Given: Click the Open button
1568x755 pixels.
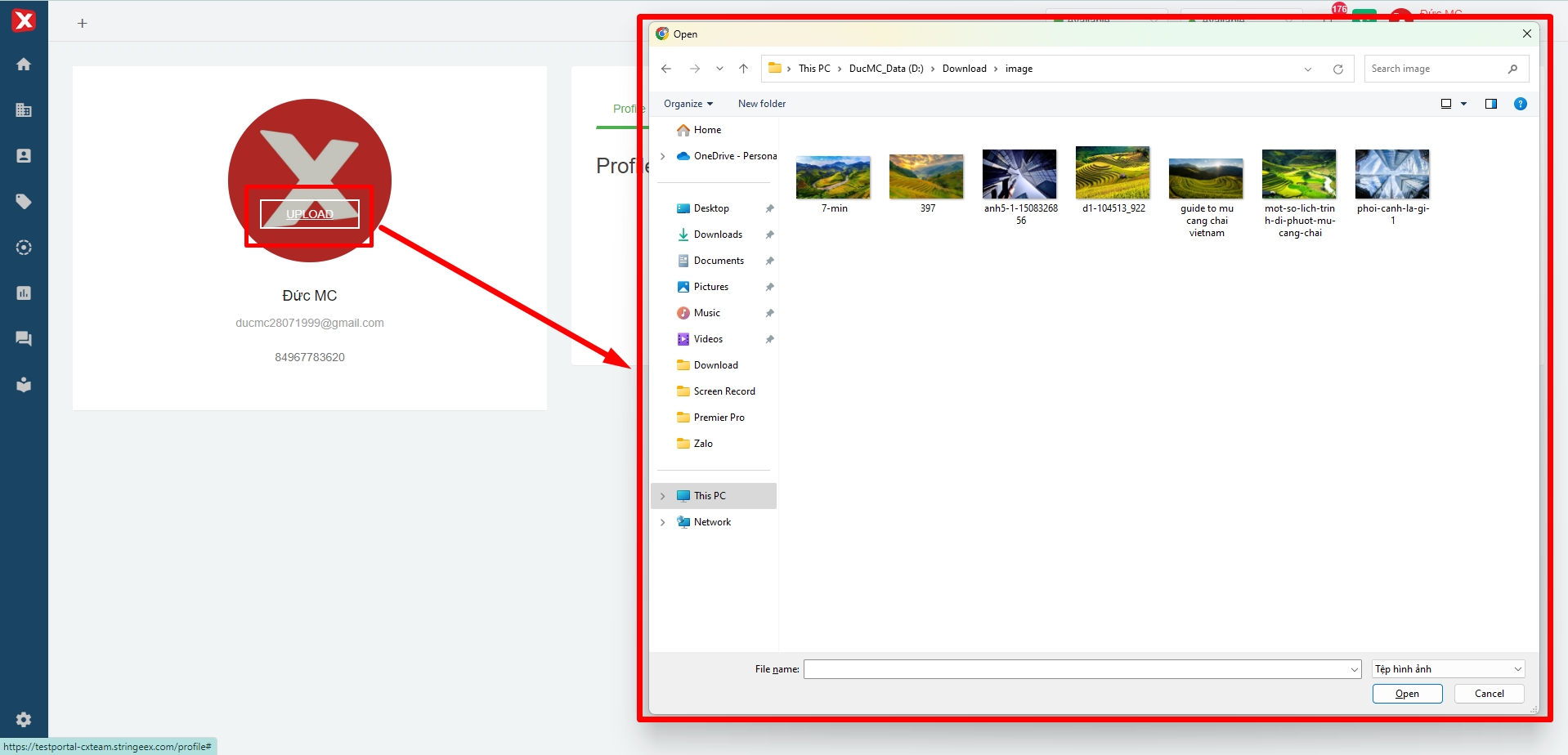Looking at the screenshot, I should 1406,694.
